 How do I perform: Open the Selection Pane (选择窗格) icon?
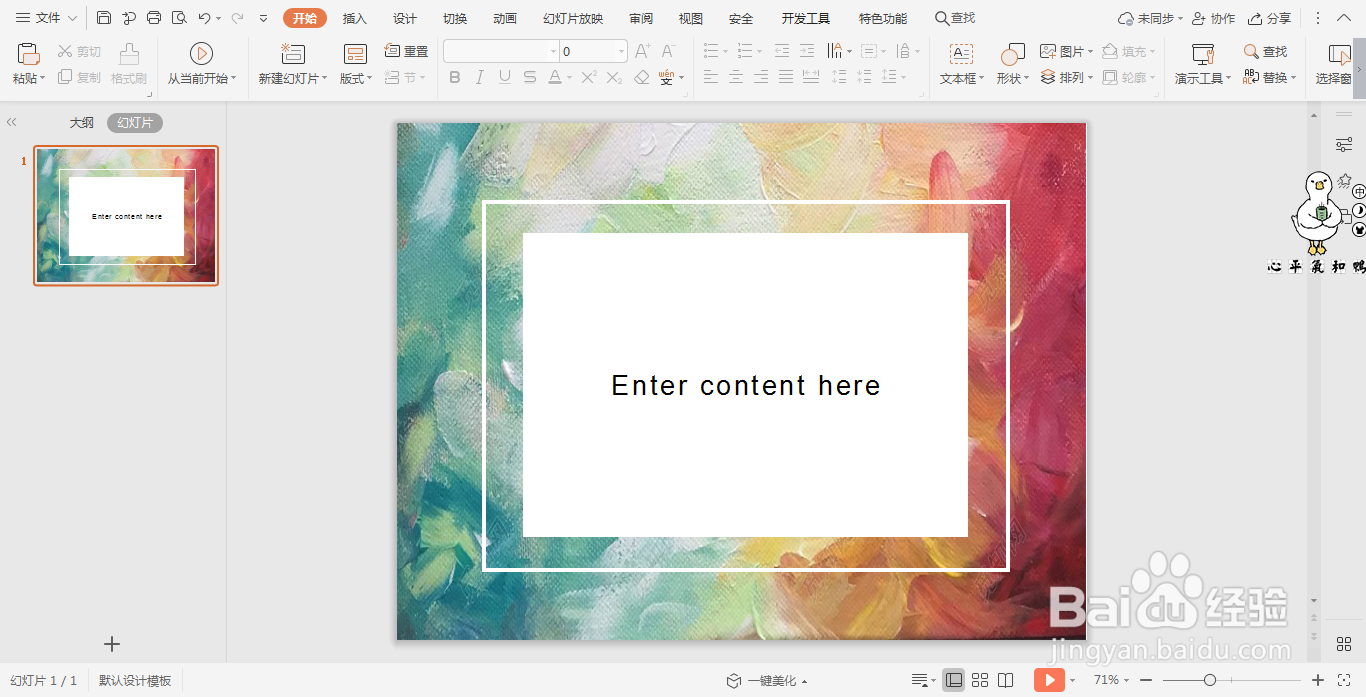pyautogui.click(x=1339, y=54)
